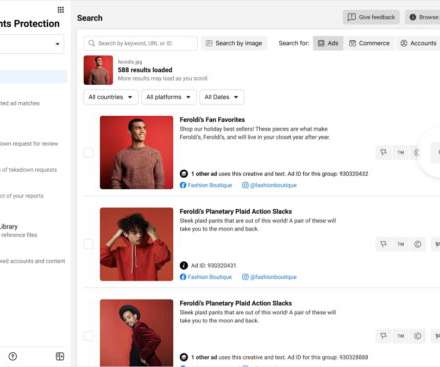Select the highlighted blue sidebar item

click(33, 77)
